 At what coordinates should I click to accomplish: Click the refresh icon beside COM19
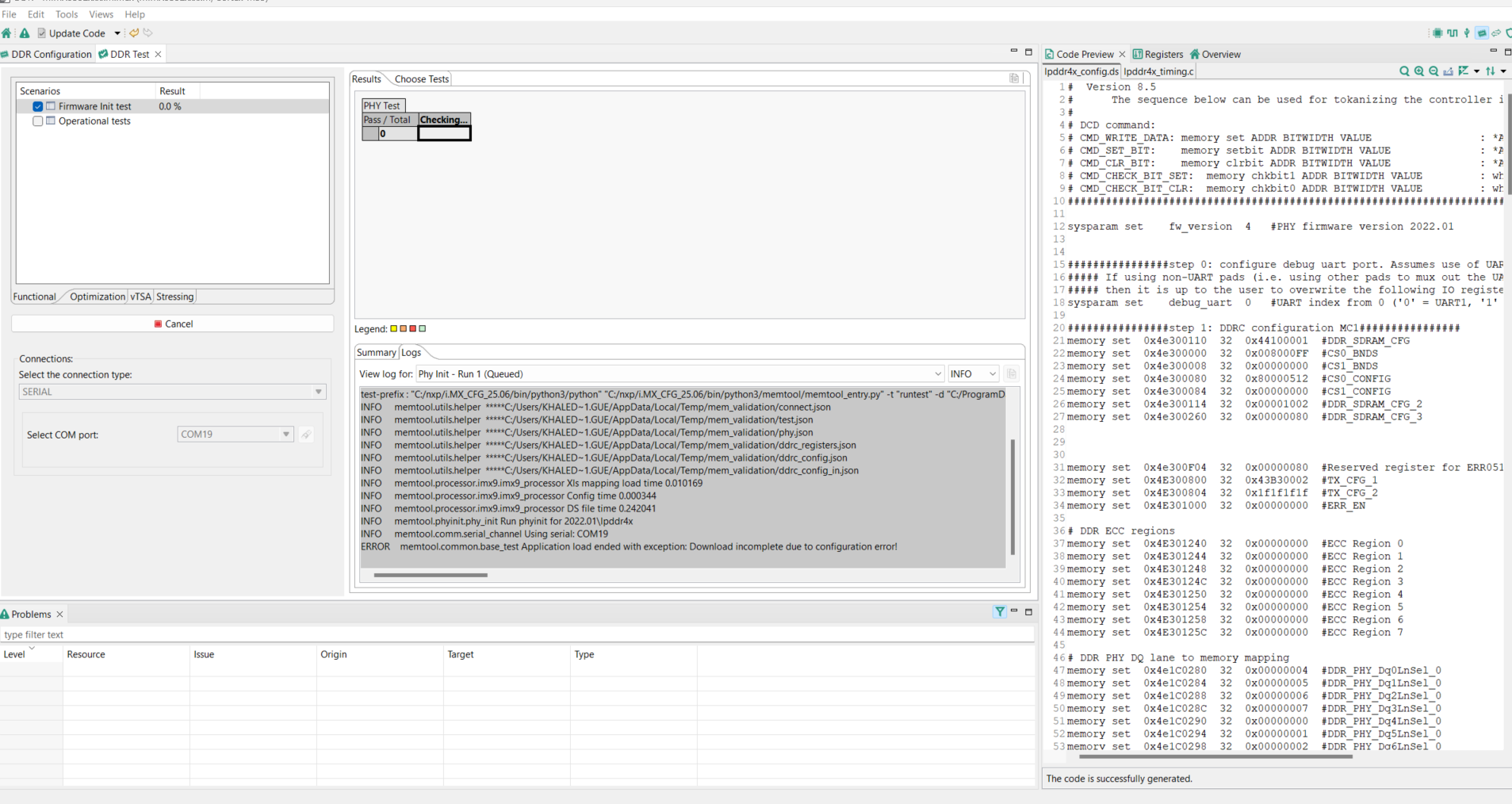tap(306, 435)
